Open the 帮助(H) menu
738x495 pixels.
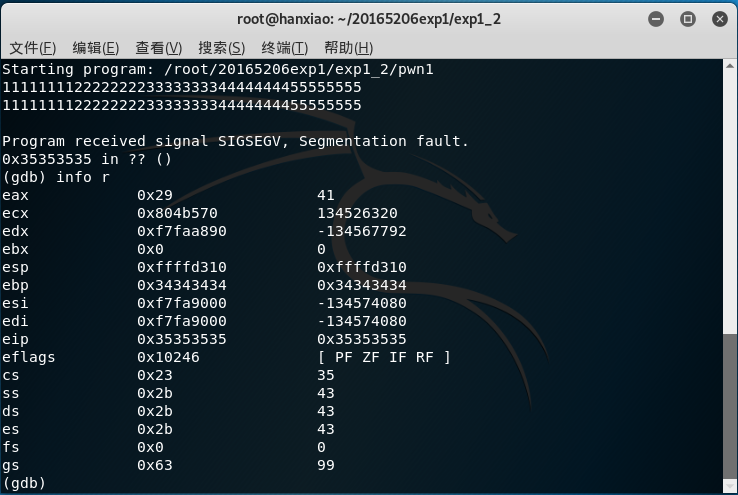tap(349, 48)
